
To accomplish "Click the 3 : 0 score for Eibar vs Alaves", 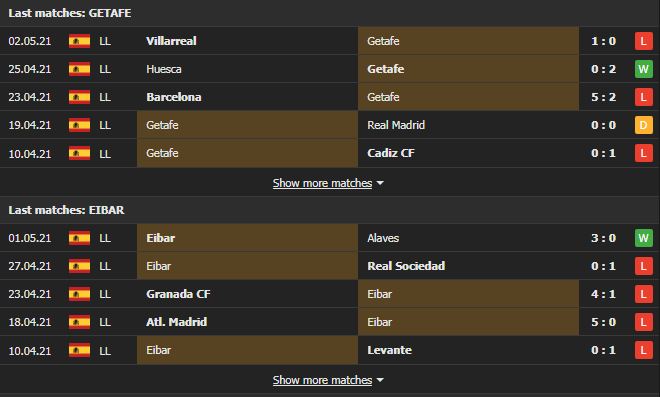I will pos(603,238).
